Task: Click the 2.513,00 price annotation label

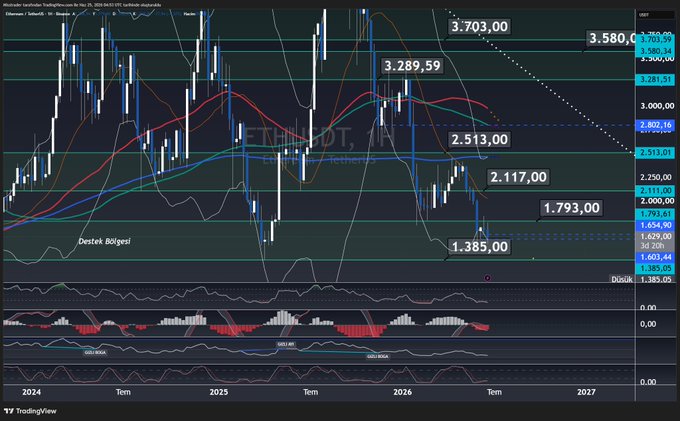Action: click(479, 140)
